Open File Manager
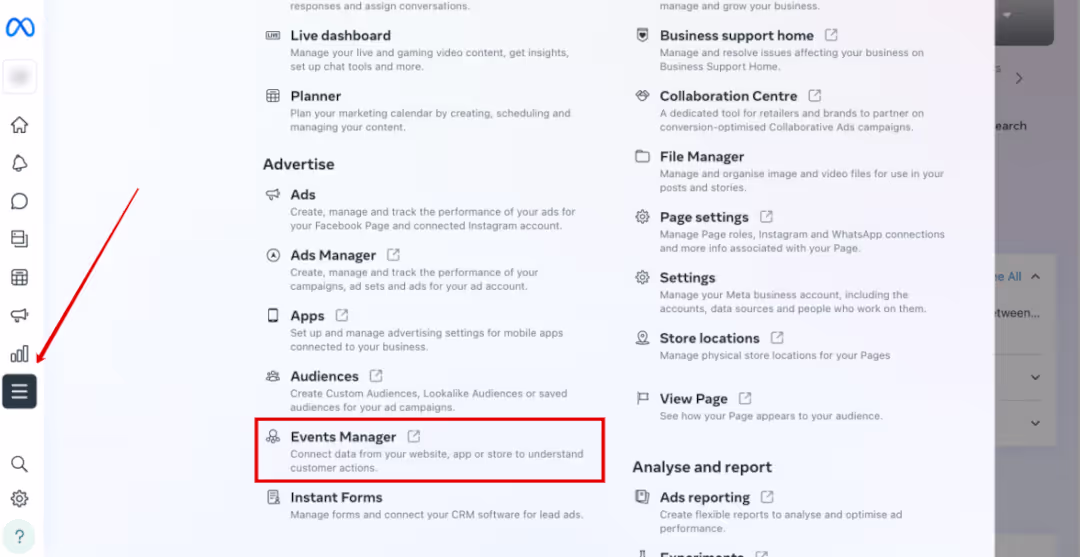 click(x=702, y=157)
